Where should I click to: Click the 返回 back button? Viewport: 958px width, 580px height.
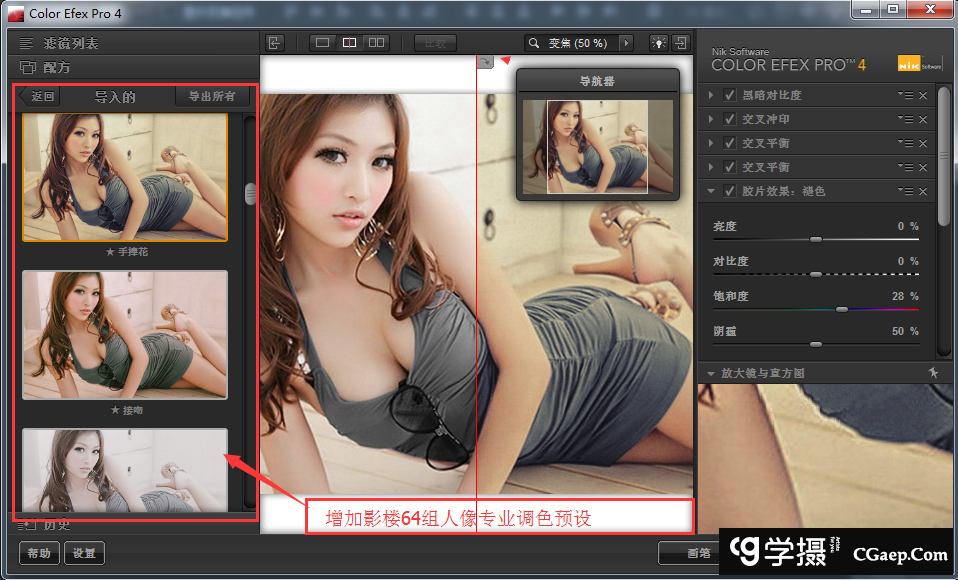pyautogui.click(x=40, y=97)
